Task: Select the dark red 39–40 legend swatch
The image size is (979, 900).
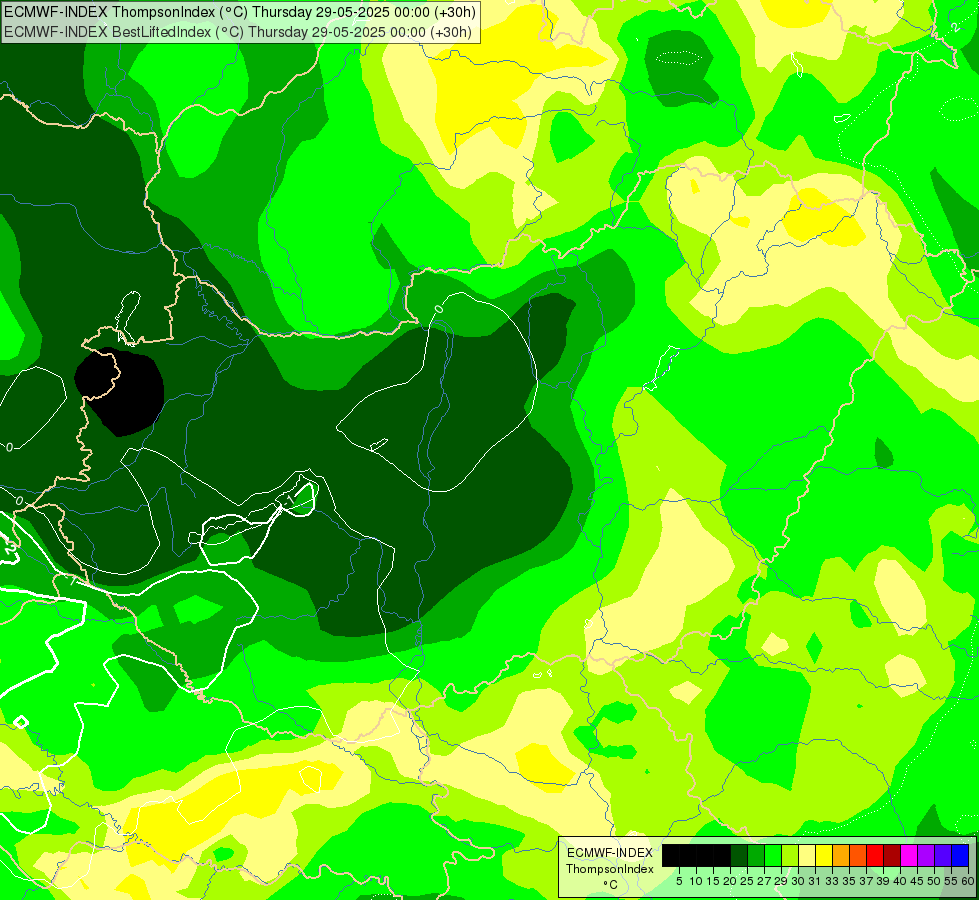Action: (892, 855)
